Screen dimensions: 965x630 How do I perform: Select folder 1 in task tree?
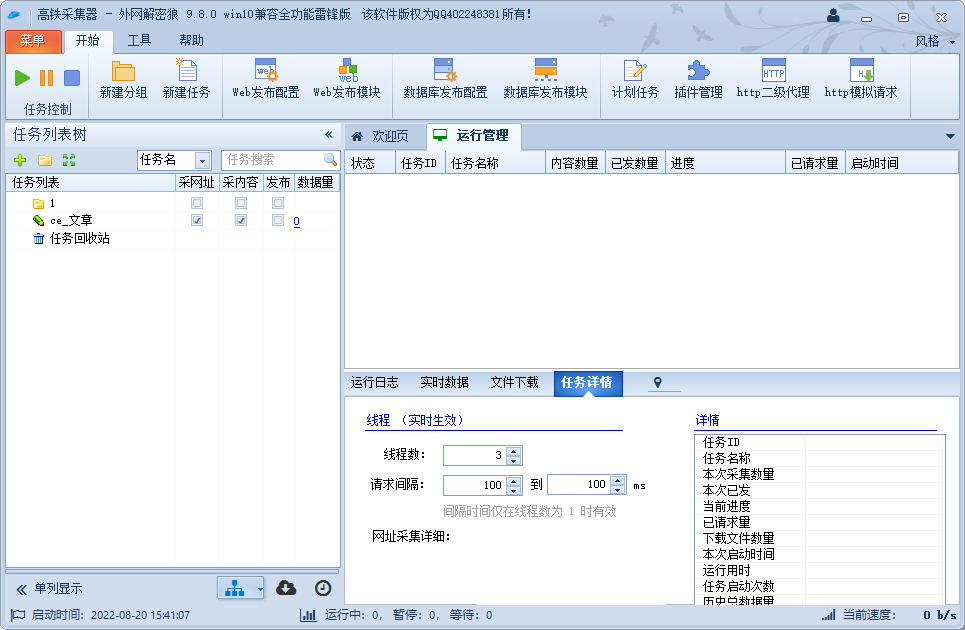[52, 203]
